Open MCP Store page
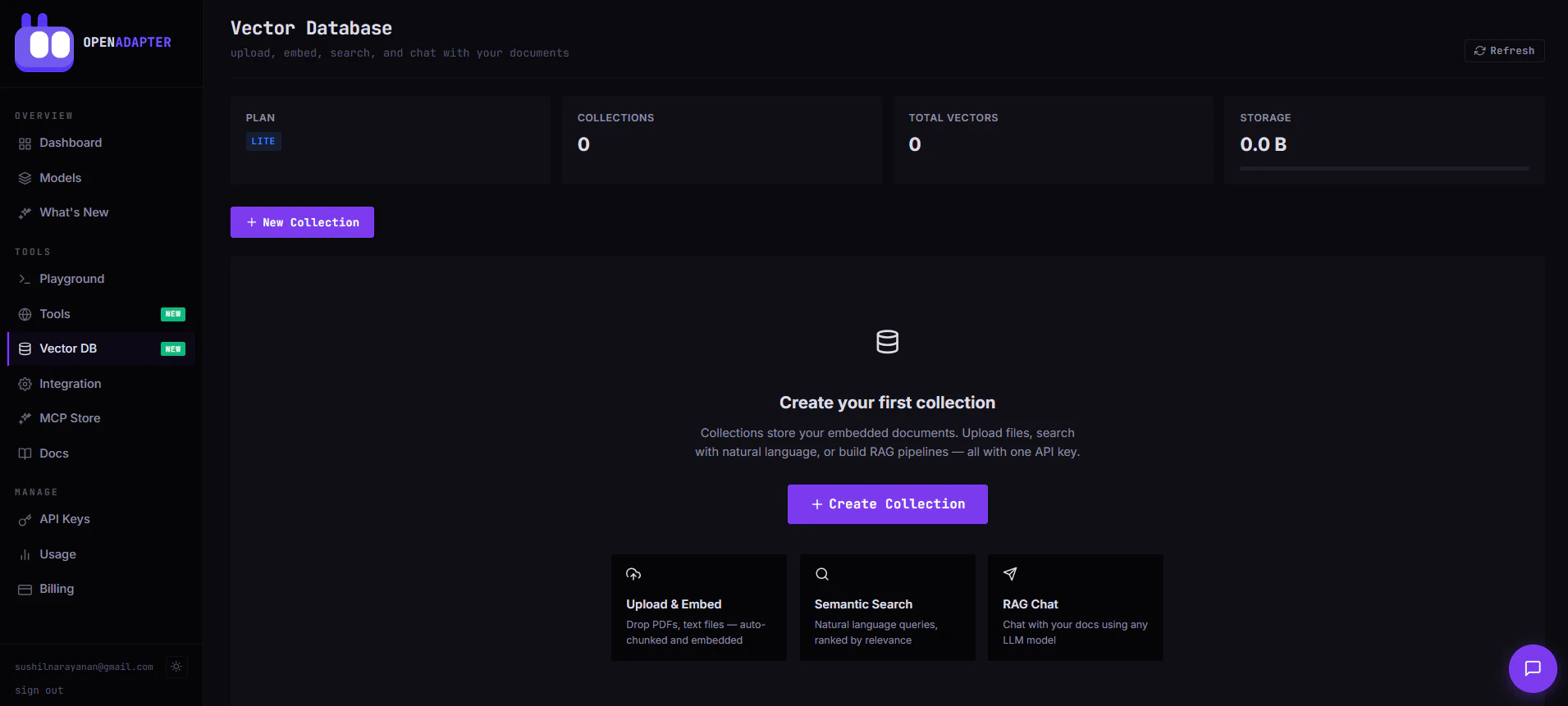 pyautogui.click(x=101, y=418)
